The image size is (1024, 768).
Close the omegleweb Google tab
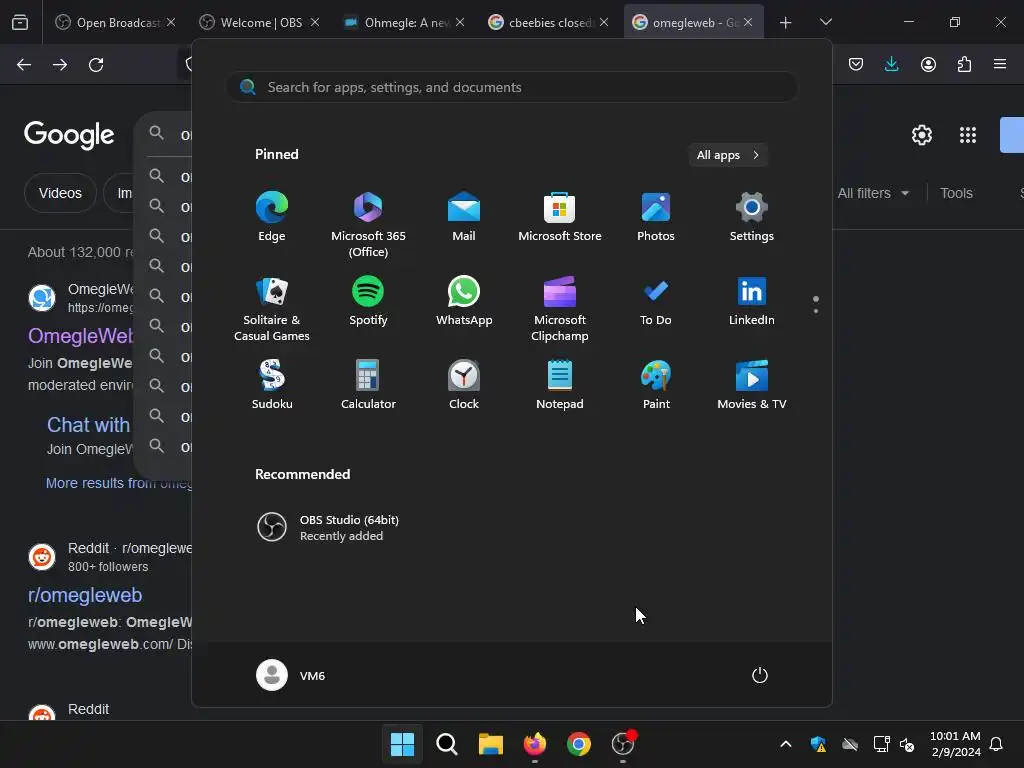pos(748,22)
